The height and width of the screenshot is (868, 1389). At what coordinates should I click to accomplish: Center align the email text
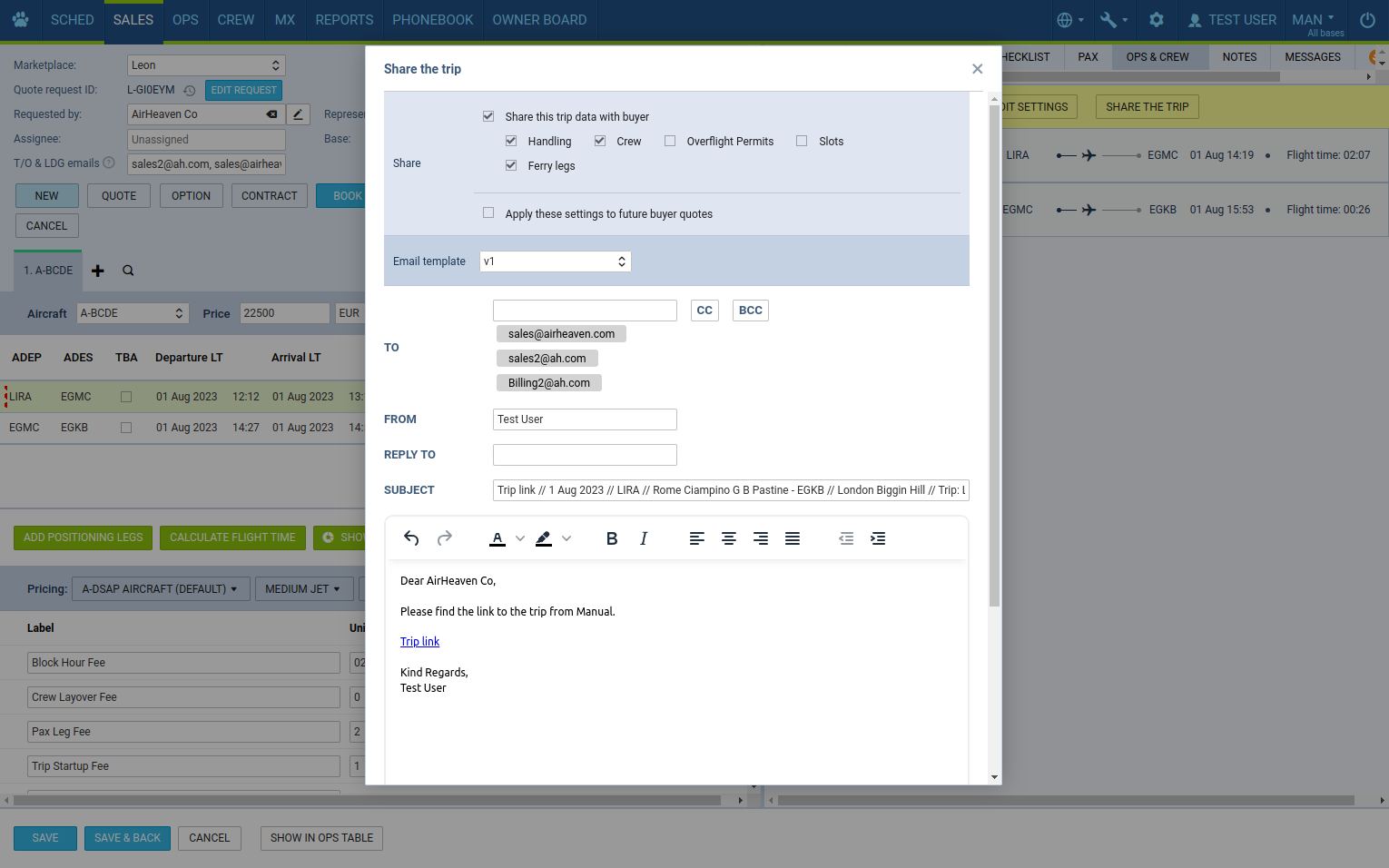pos(728,538)
